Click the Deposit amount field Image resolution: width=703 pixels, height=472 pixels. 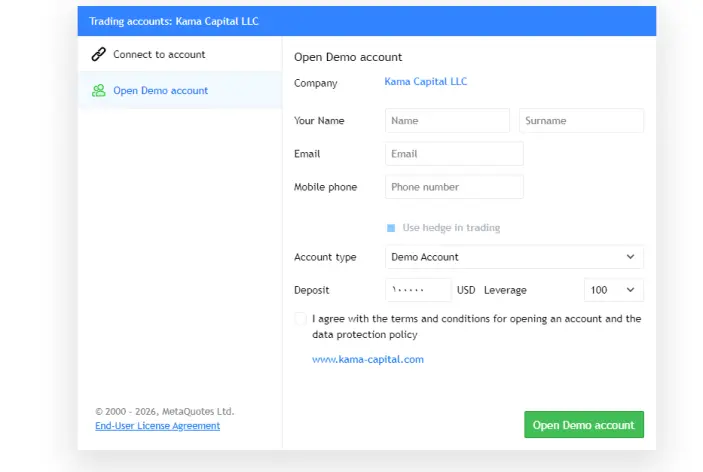point(418,290)
